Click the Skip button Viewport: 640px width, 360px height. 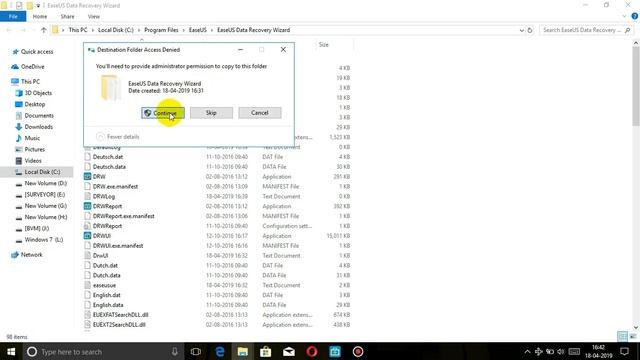tap(211, 113)
